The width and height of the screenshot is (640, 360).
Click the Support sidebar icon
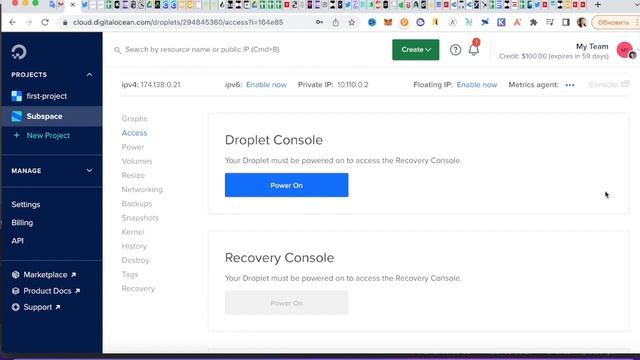(16, 307)
